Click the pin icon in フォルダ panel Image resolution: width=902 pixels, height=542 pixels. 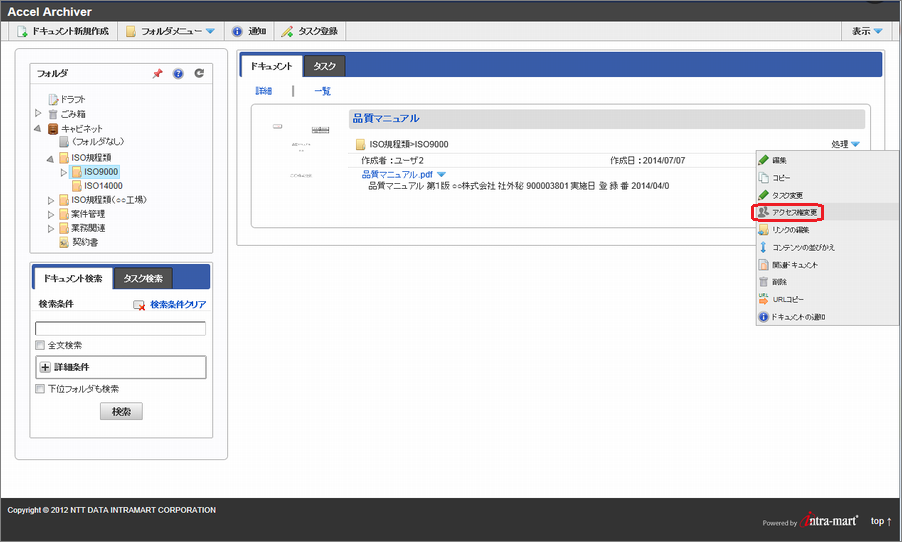tap(158, 74)
